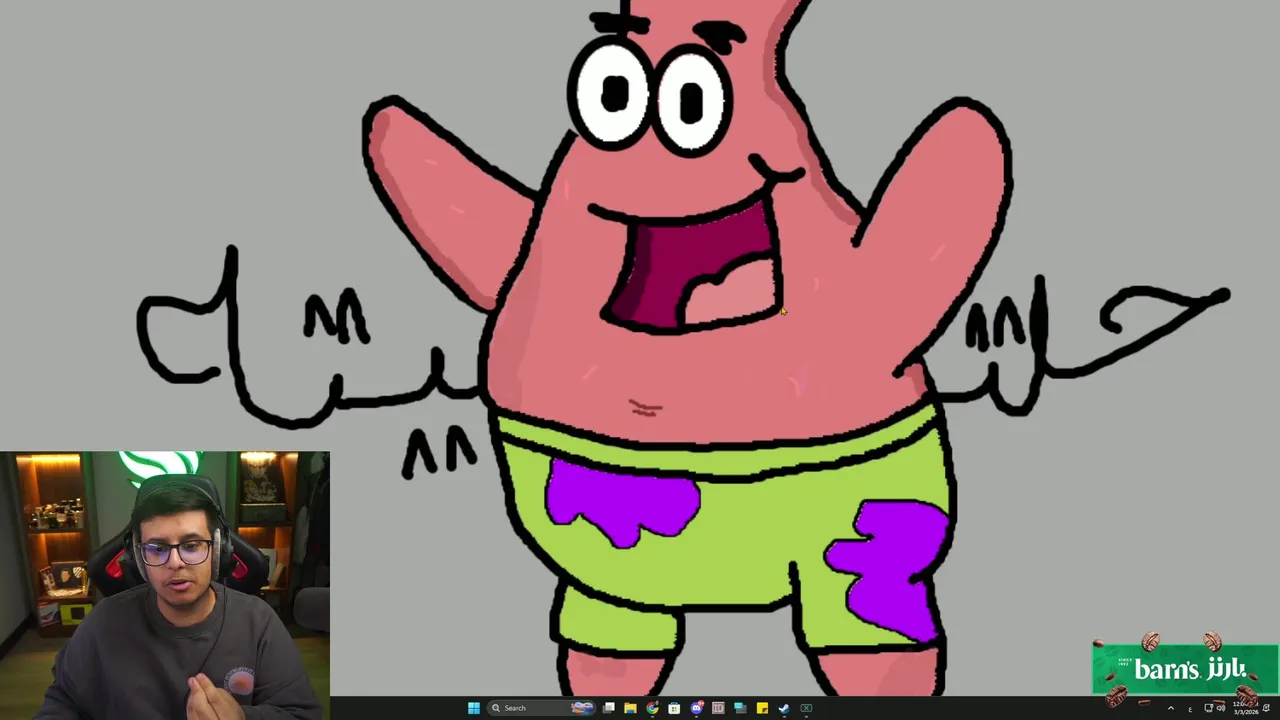The height and width of the screenshot is (720, 1280).
Task: Click the taskbar Search box
Action: (541, 708)
